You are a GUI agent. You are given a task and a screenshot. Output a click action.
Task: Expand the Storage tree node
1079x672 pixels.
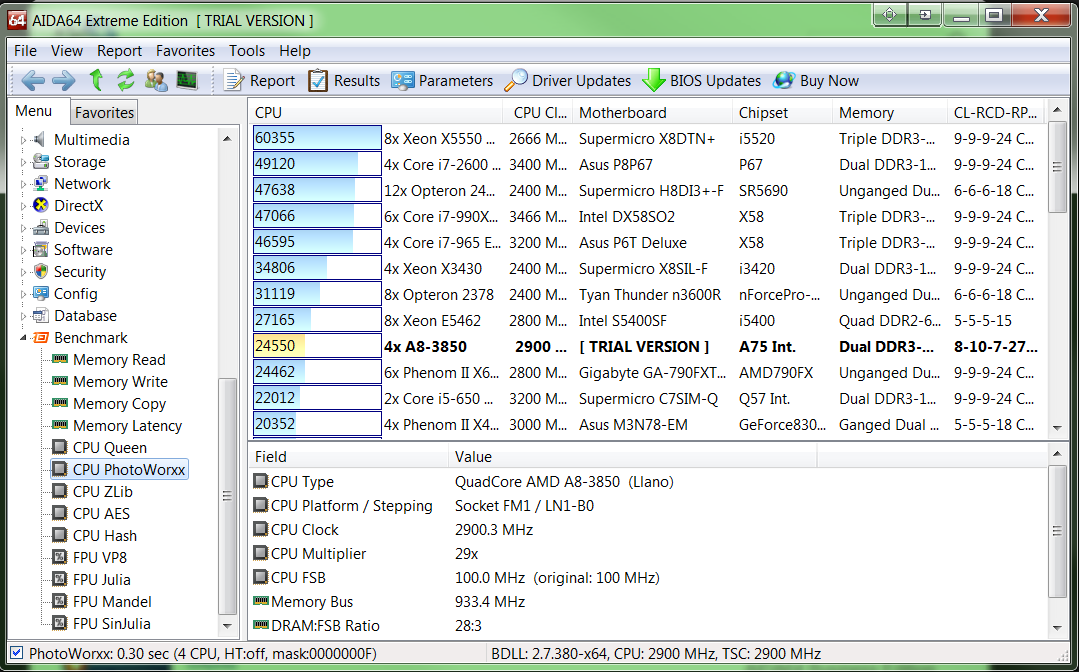[23, 162]
